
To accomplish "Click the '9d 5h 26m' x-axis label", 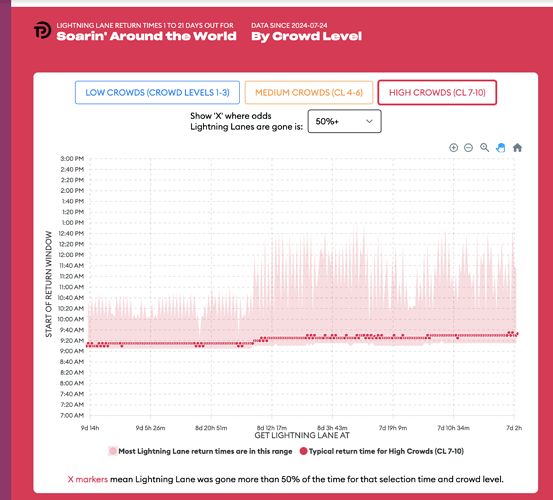I will (x=151, y=428).
